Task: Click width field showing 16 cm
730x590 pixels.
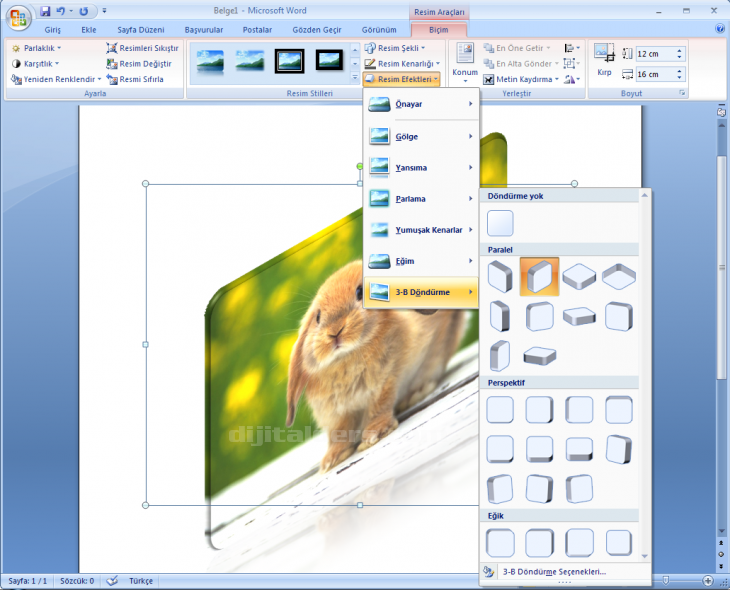Action: pyautogui.click(x=656, y=74)
